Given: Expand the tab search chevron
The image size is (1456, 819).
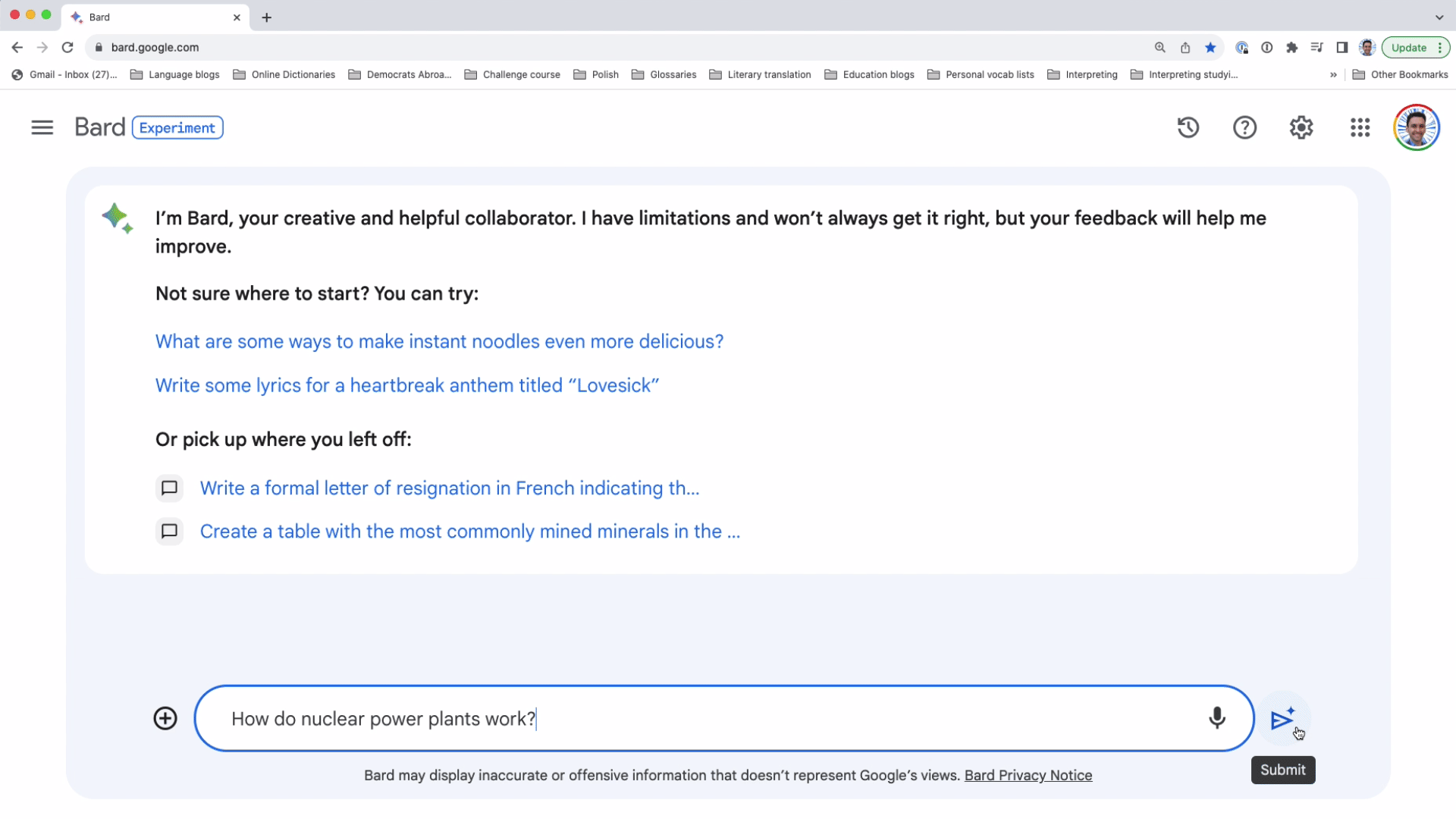Looking at the screenshot, I should pos(1439,17).
